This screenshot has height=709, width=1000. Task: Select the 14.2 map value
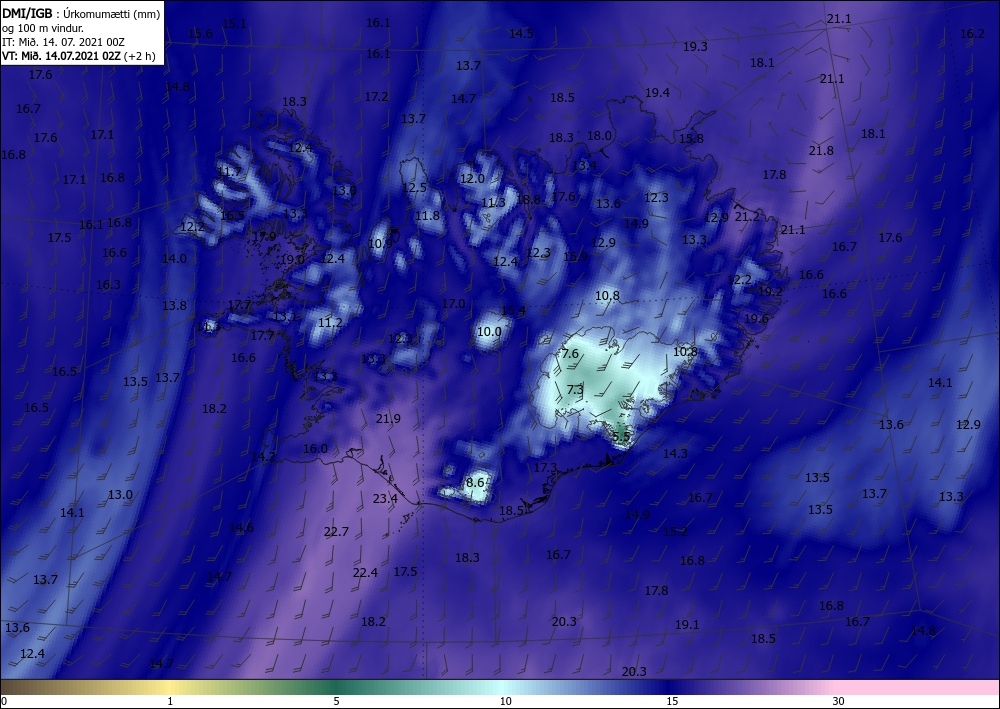tap(263, 457)
